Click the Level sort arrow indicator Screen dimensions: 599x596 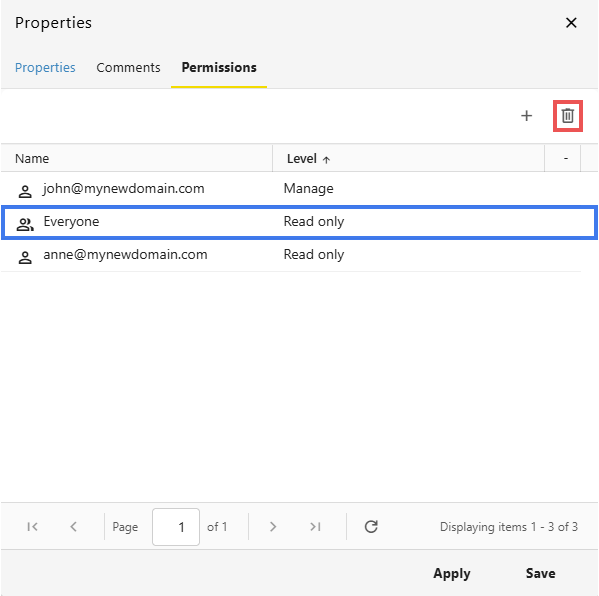pos(326,159)
